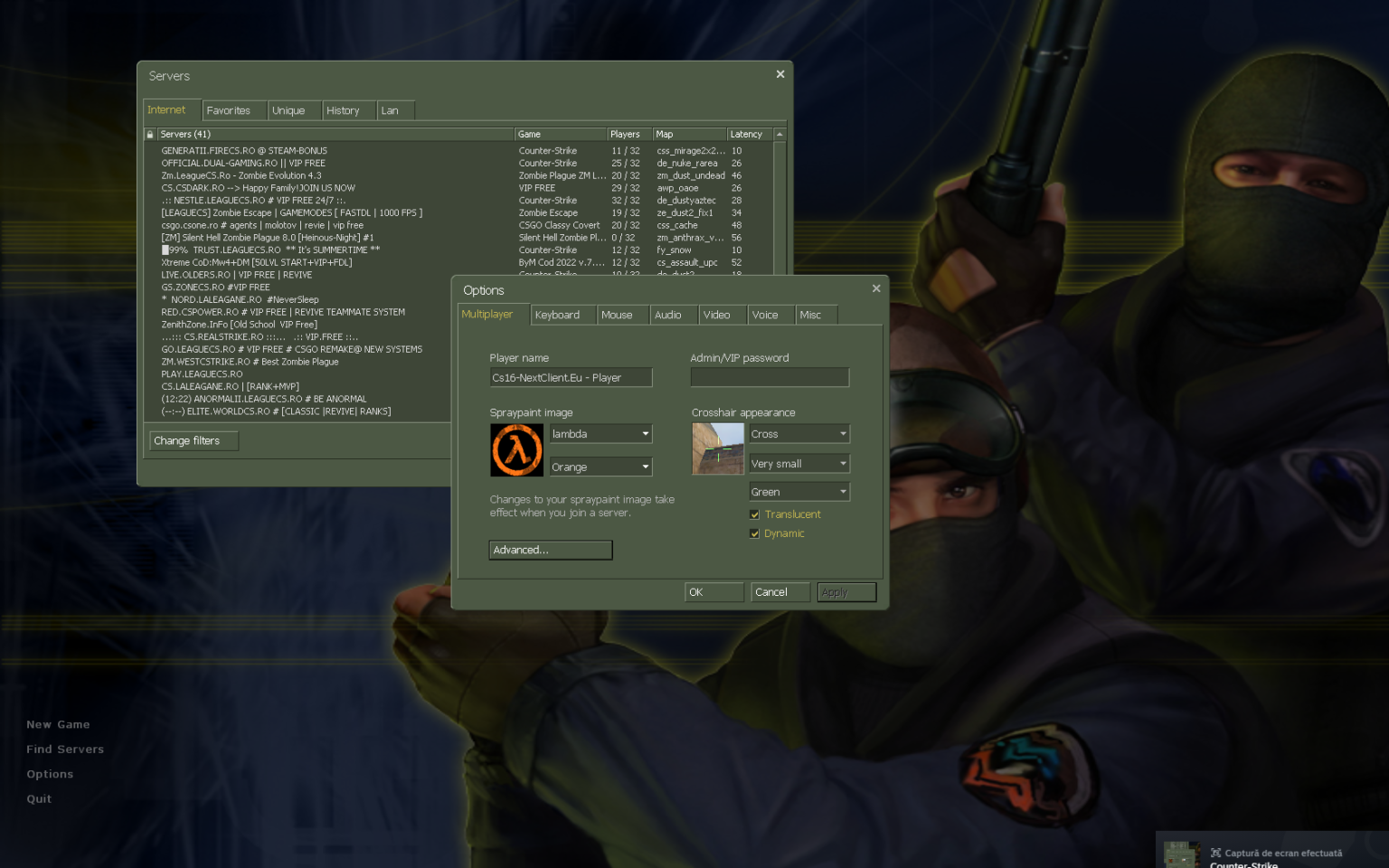
Task: Select New Game from the main menu
Action: (58, 724)
